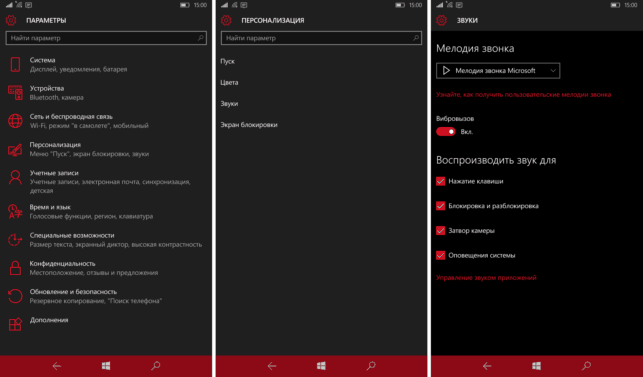Focus Найти параметр field on Параметры screen
Image resolution: width=643 pixels, height=377 pixels.
click(106, 38)
